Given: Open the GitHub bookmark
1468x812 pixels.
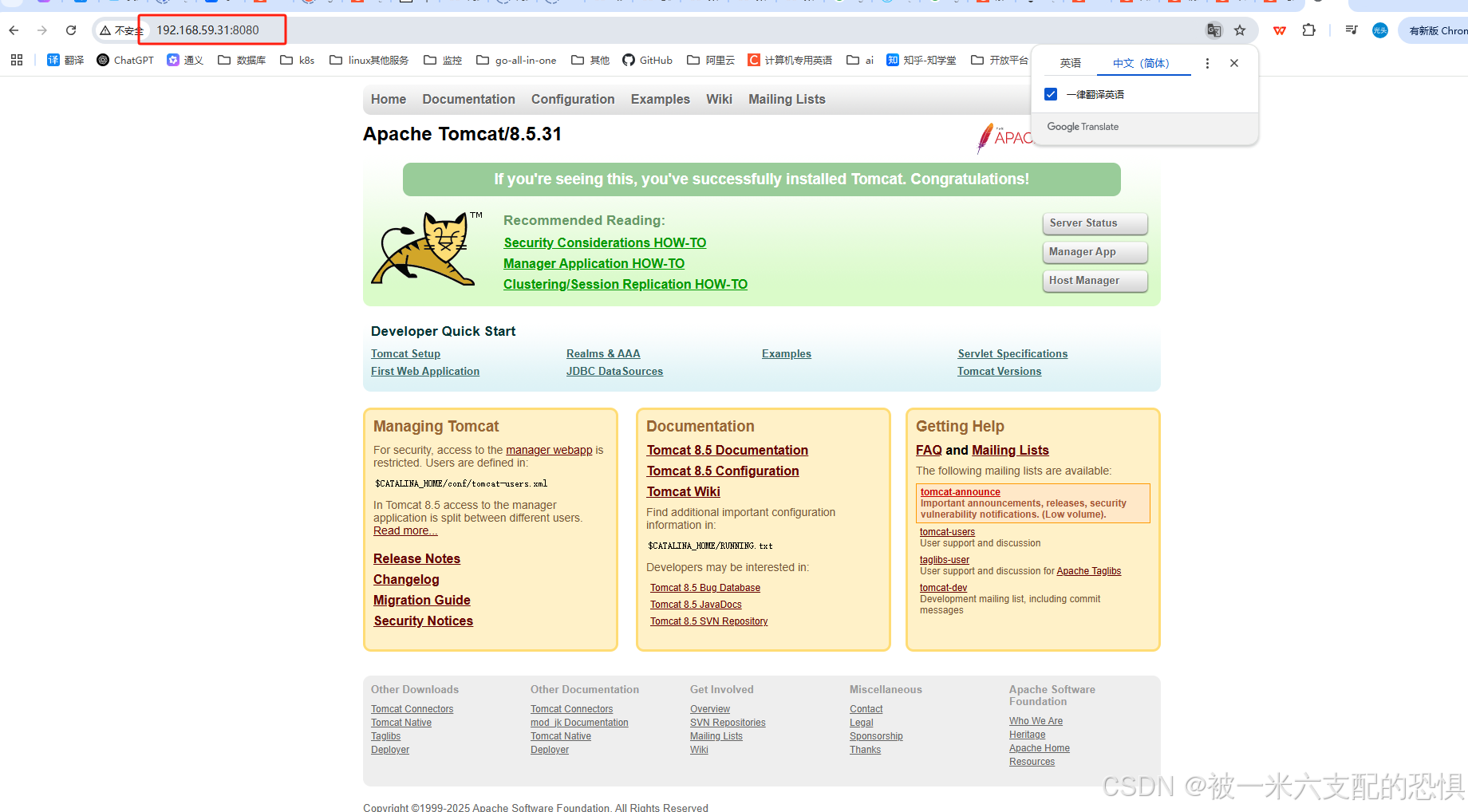Looking at the screenshot, I should pos(648,60).
